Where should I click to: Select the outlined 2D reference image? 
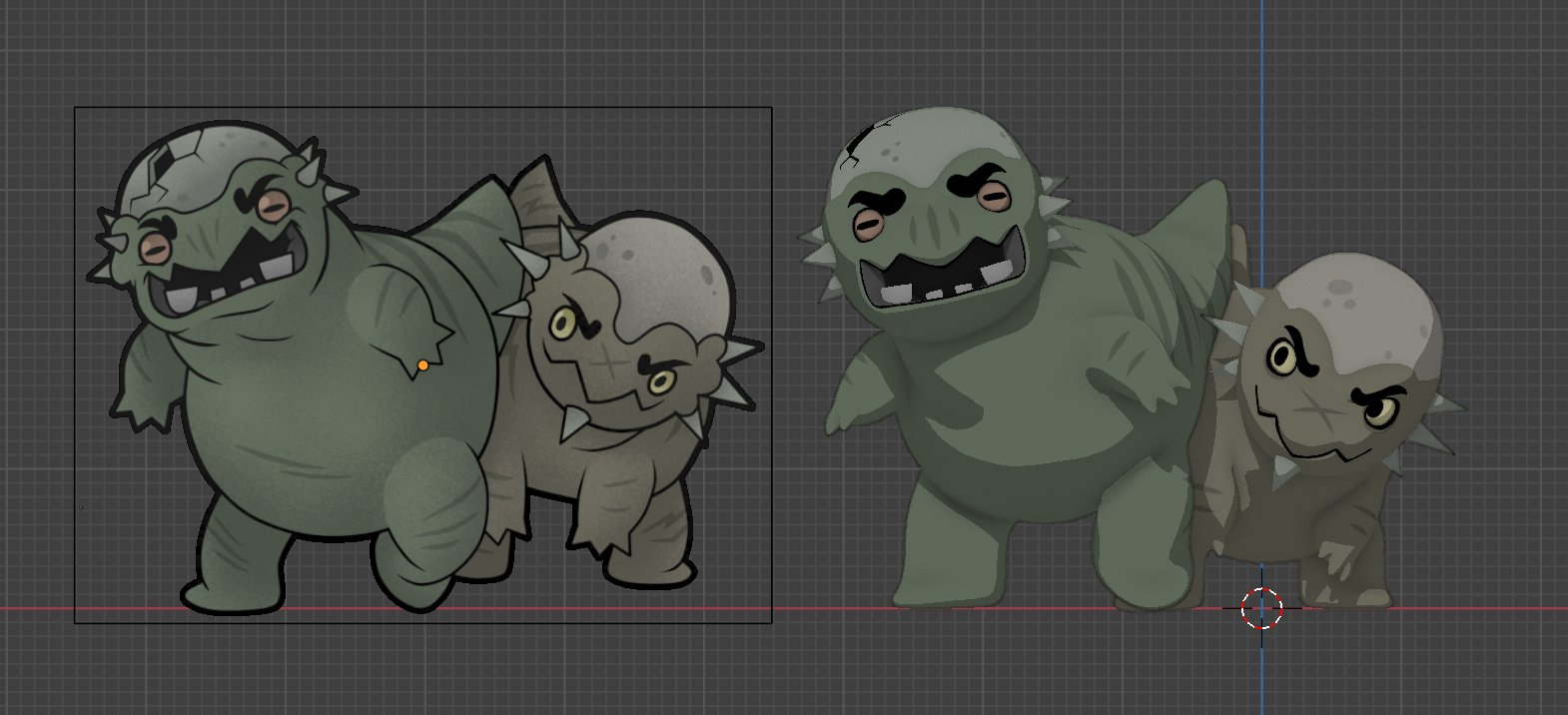423,365
